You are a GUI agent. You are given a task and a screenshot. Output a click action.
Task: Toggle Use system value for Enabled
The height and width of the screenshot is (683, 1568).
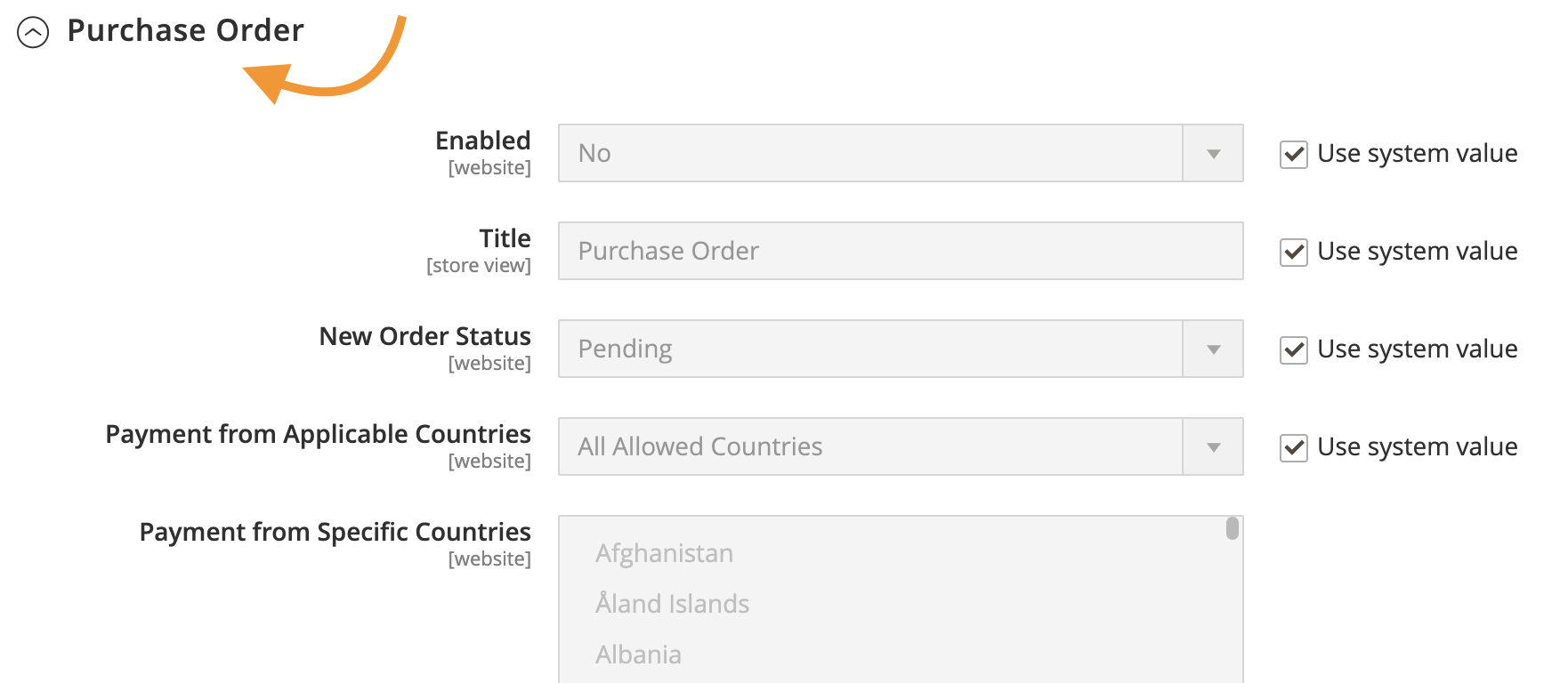click(1293, 154)
